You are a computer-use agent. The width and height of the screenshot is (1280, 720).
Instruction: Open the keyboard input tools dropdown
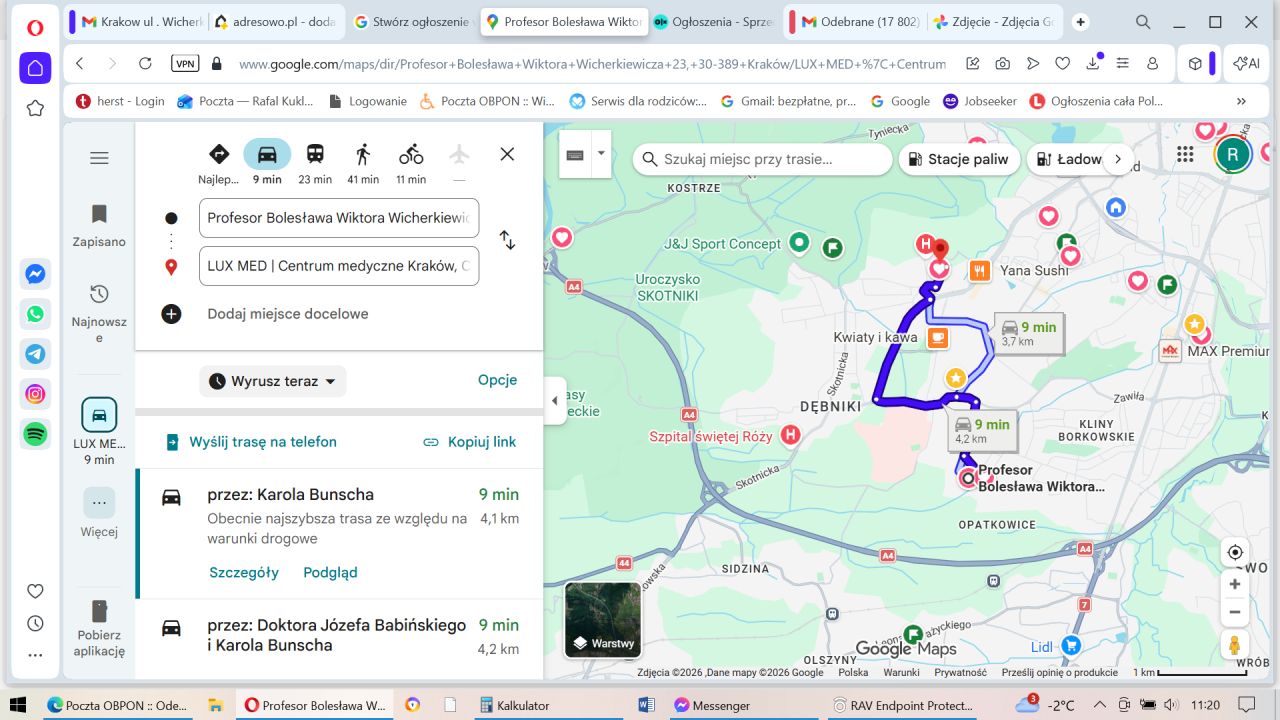(601, 154)
